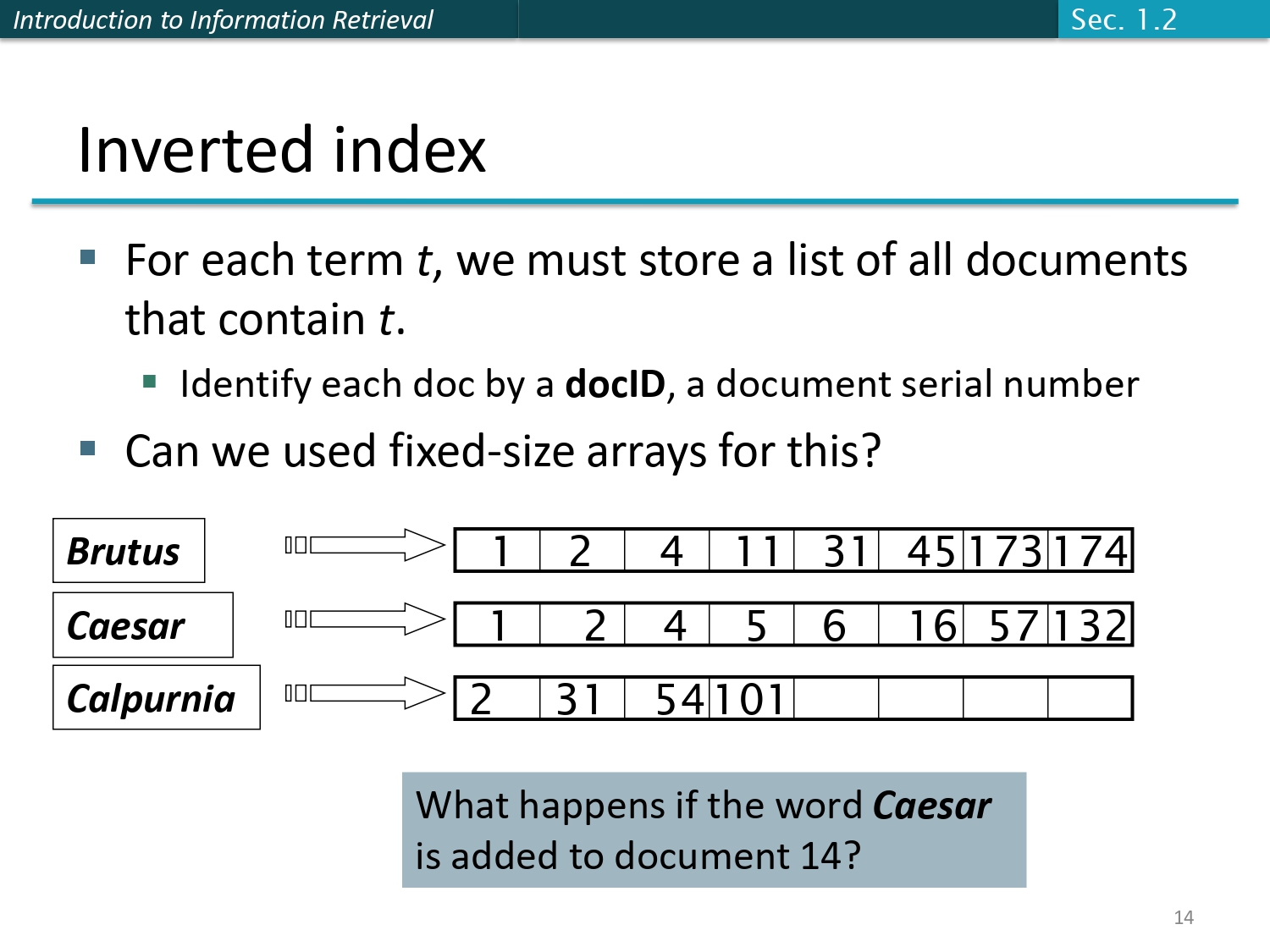Click the Introduction to Information Retrieval header
The image size is (1270, 952).
[x=224, y=20]
